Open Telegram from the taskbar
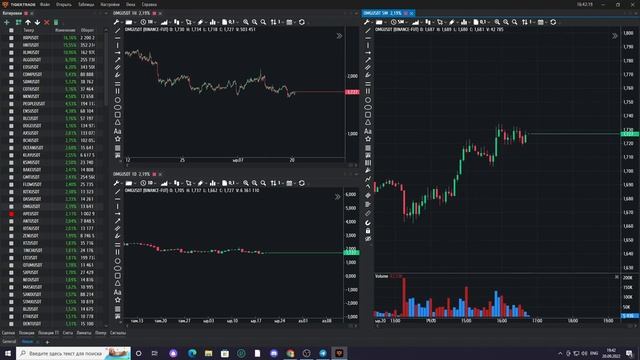Viewport: 640px width, 360px height. 323,353
